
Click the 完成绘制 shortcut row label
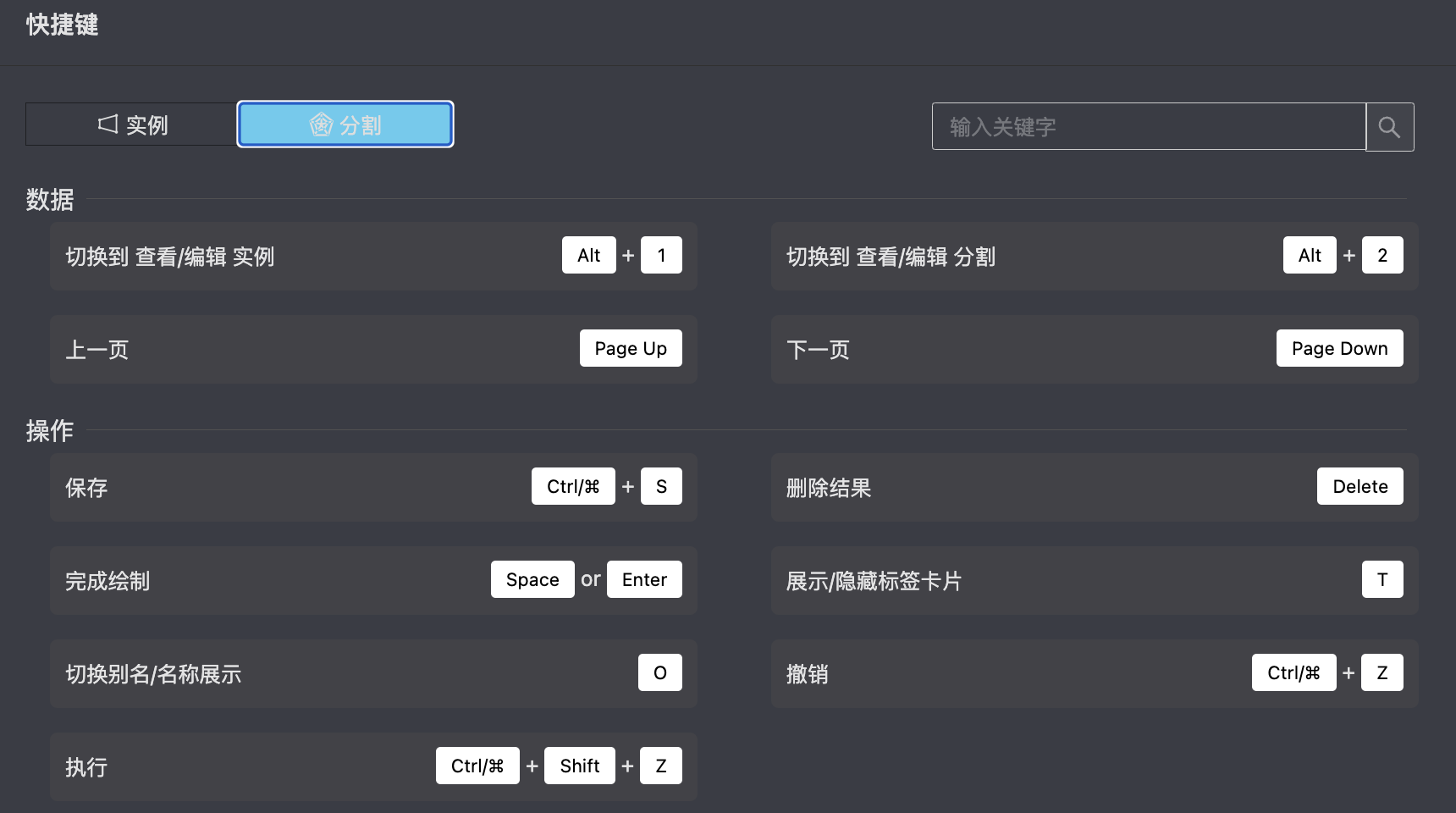tap(108, 581)
